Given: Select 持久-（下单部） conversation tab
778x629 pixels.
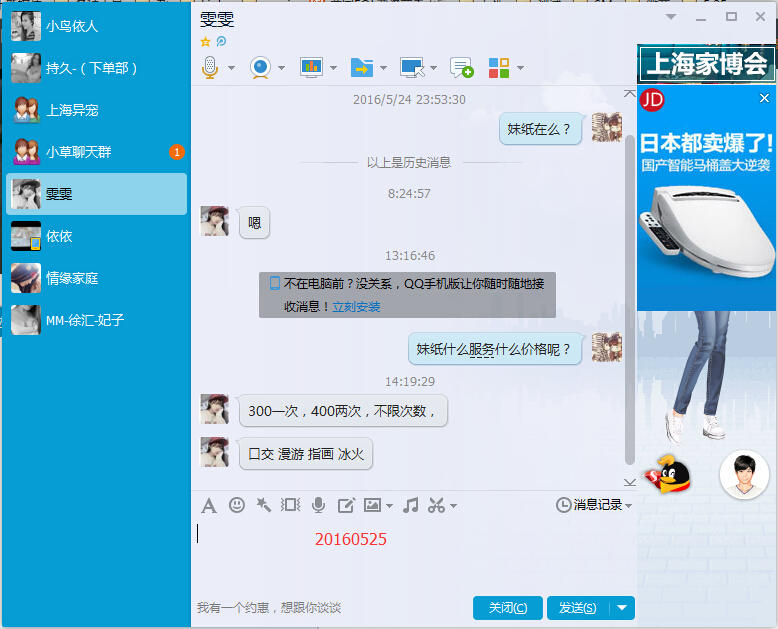Looking at the screenshot, I should 96,68.
